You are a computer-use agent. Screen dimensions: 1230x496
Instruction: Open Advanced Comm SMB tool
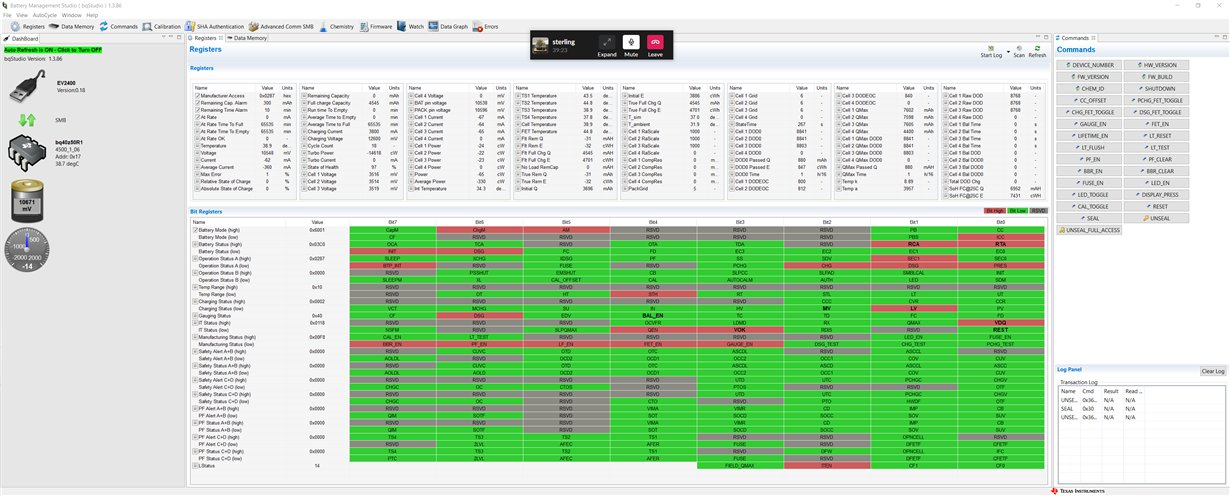282,26
